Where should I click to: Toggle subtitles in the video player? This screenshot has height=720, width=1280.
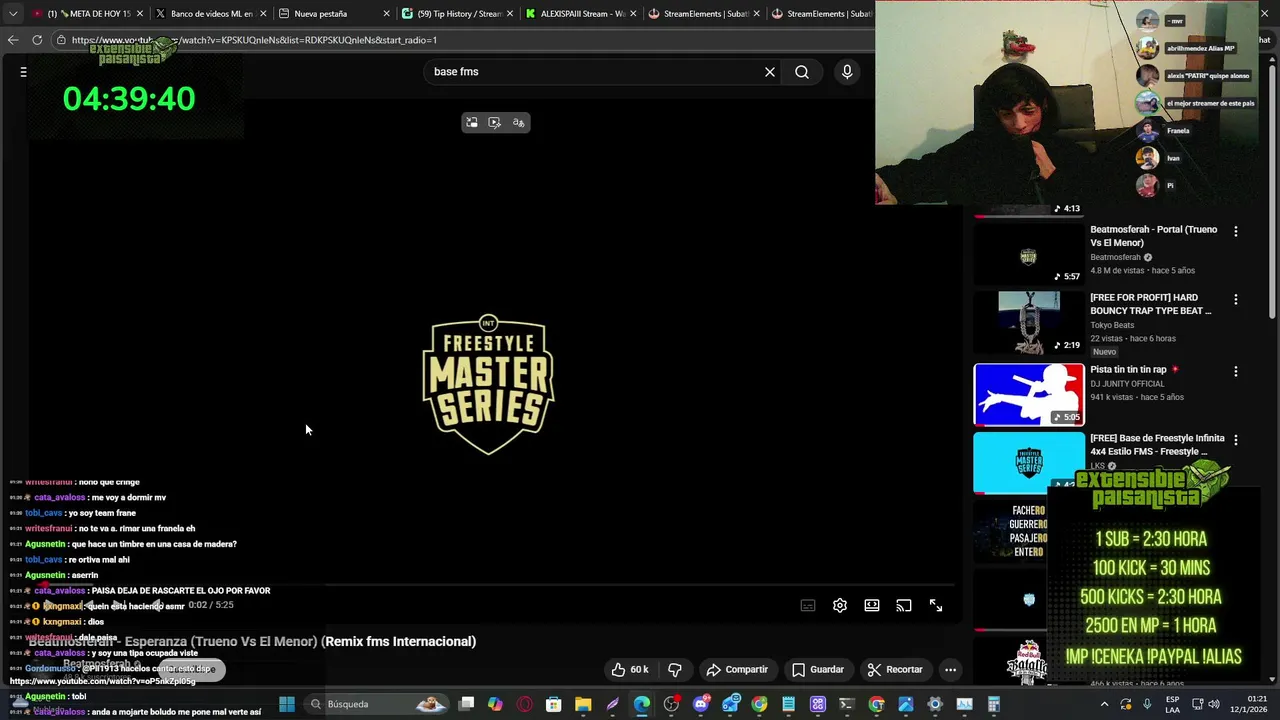pos(808,605)
